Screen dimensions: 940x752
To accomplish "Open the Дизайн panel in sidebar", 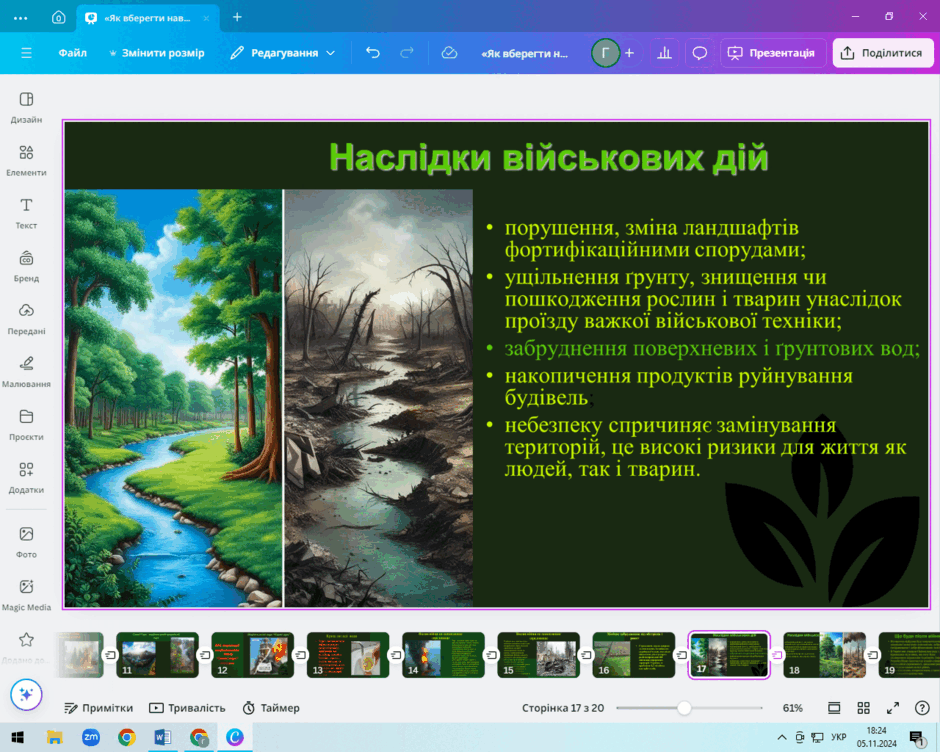I will 26,107.
